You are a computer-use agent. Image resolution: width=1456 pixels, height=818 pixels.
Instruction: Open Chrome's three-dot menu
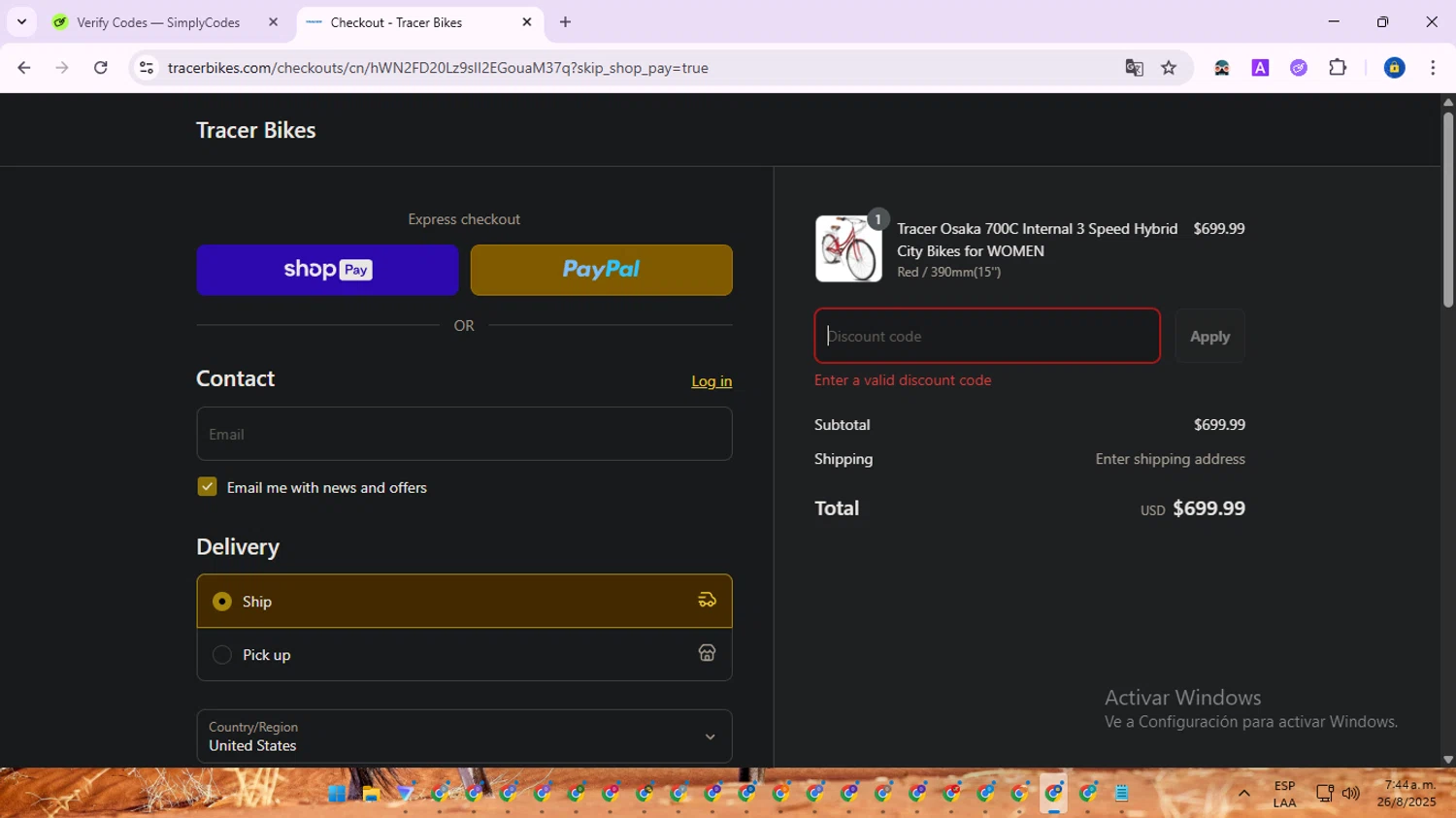click(x=1433, y=68)
